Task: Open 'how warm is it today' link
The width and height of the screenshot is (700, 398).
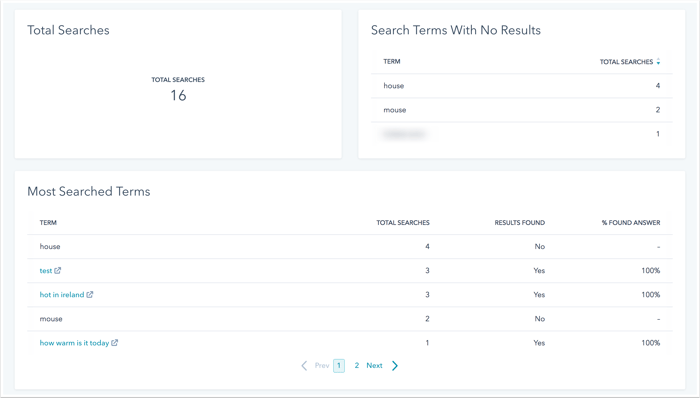Action: tap(75, 343)
